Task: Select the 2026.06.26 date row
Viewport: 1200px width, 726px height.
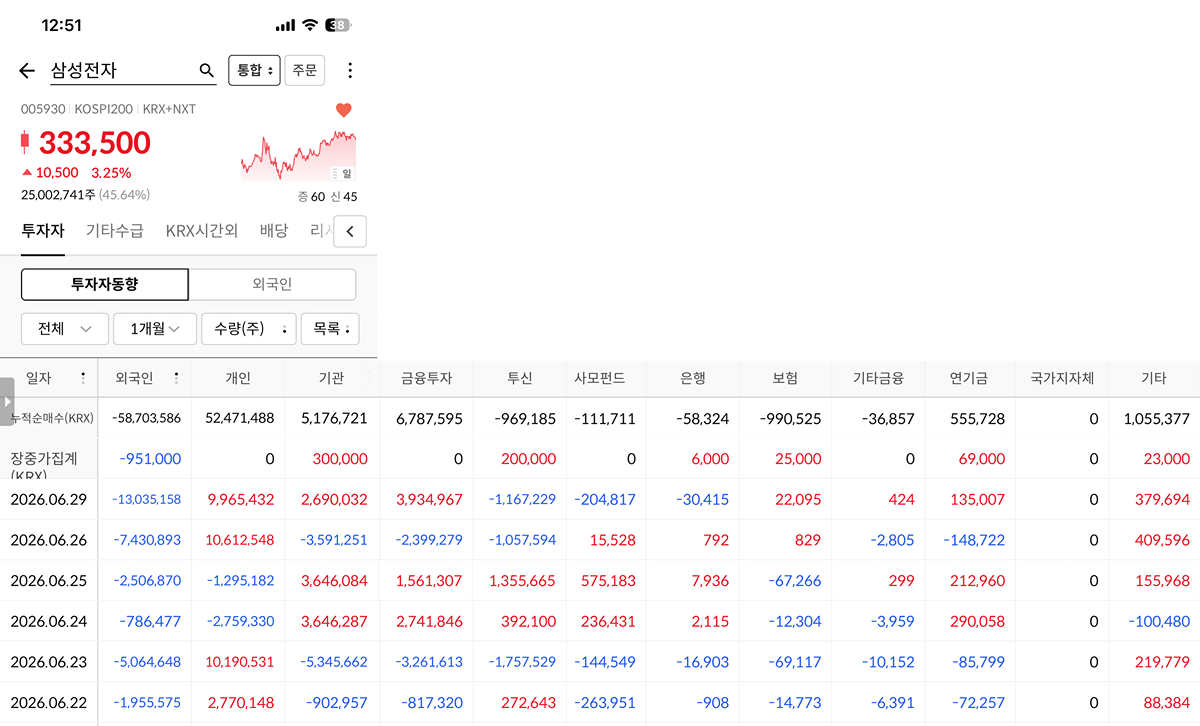Action: coord(49,540)
